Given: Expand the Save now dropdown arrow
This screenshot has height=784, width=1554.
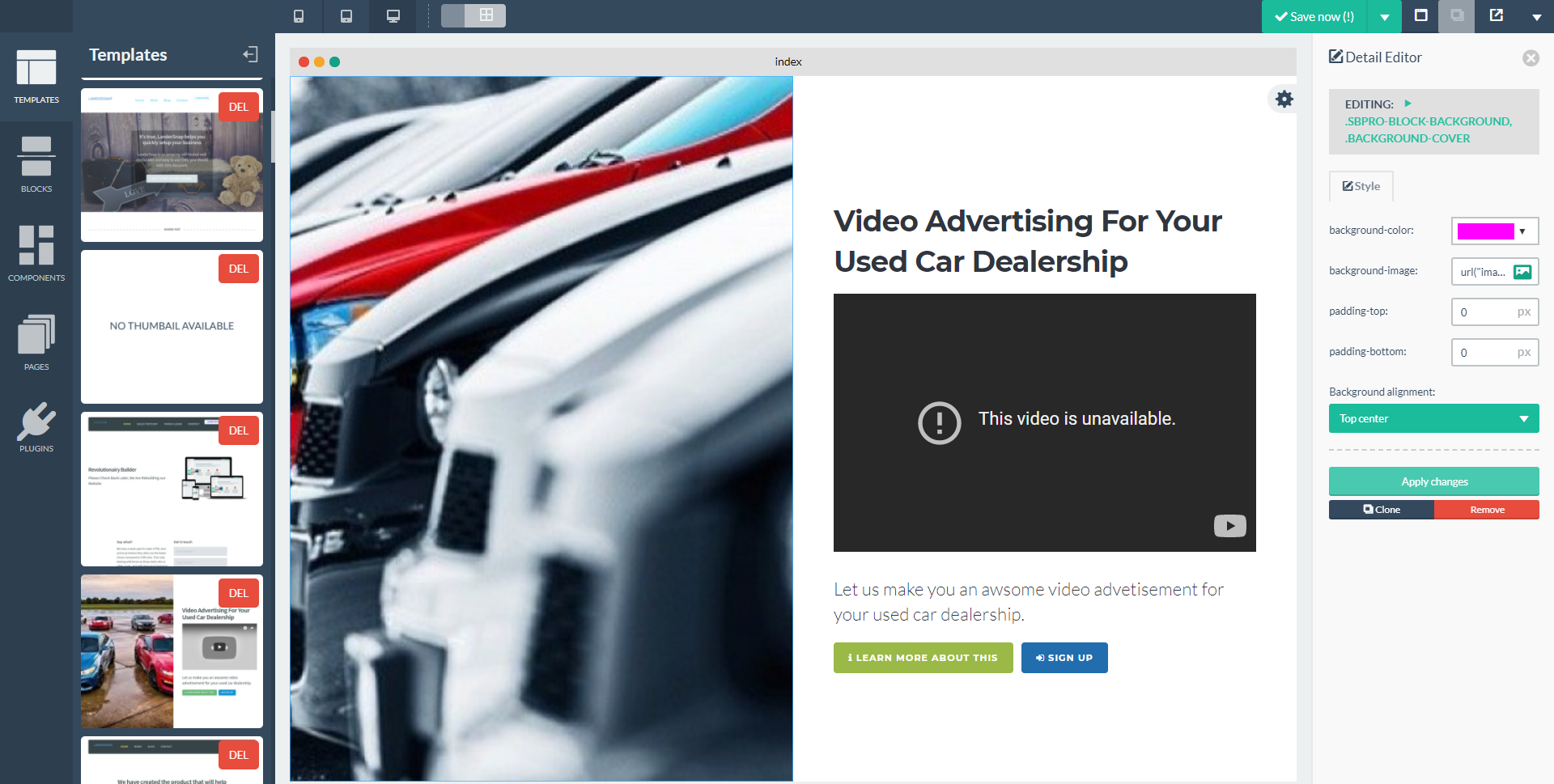Looking at the screenshot, I should (1385, 17).
